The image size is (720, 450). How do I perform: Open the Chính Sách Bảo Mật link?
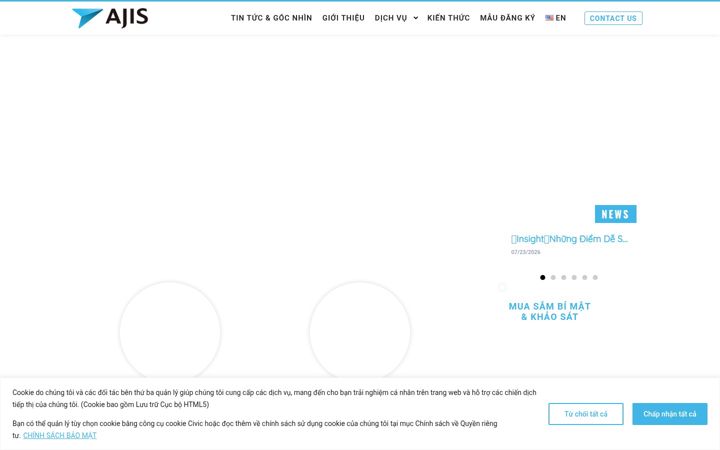point(60,435)
